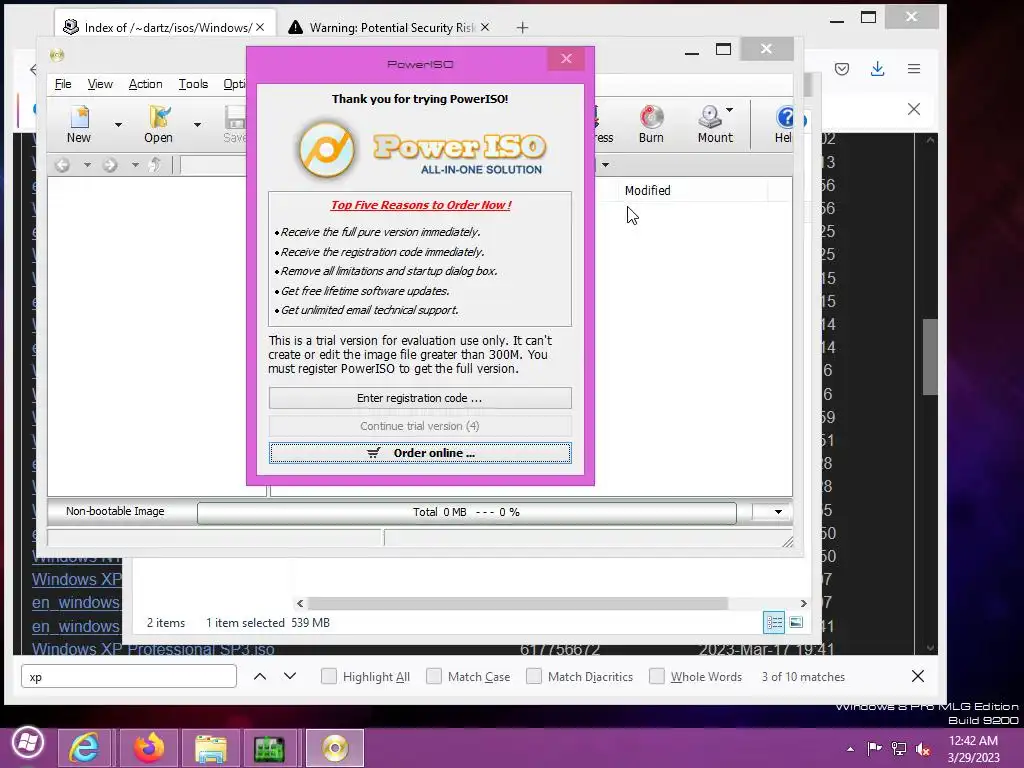This screenshot has height=768, width=1024.
Task: Click Continue trial version button
Action: (x=420, y=426)
